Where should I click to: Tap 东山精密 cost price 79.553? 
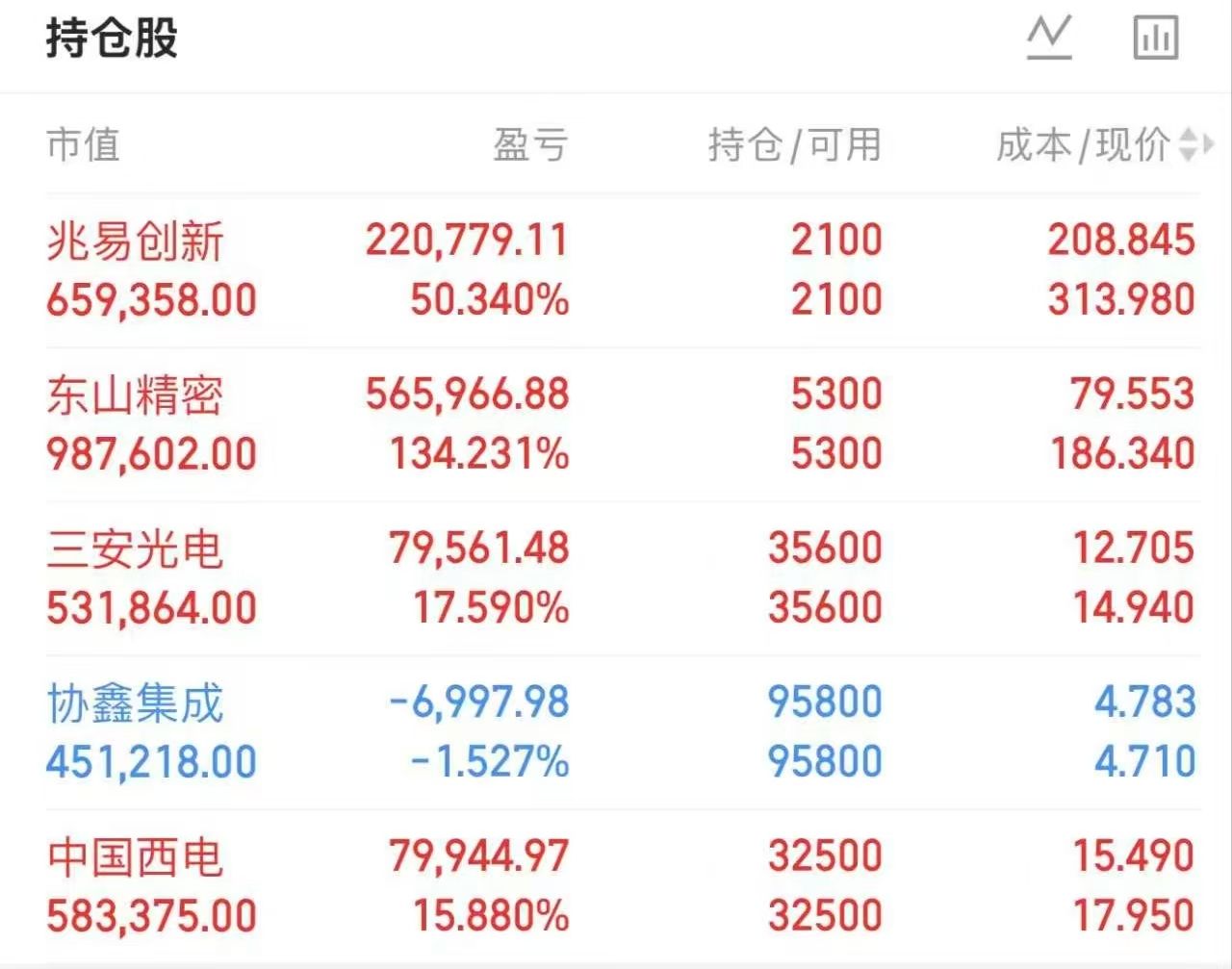click(x=1133, y=395)
